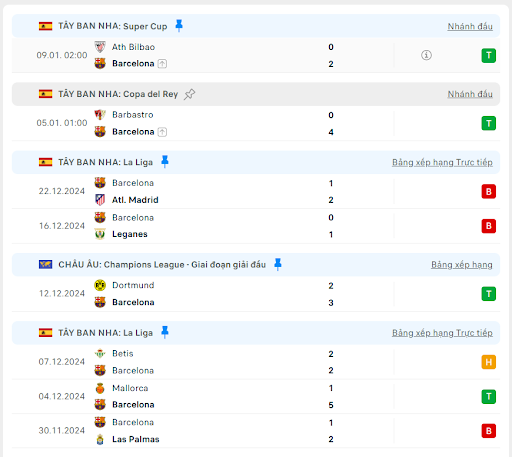Select the Champions League competition header title

(162, 265)
